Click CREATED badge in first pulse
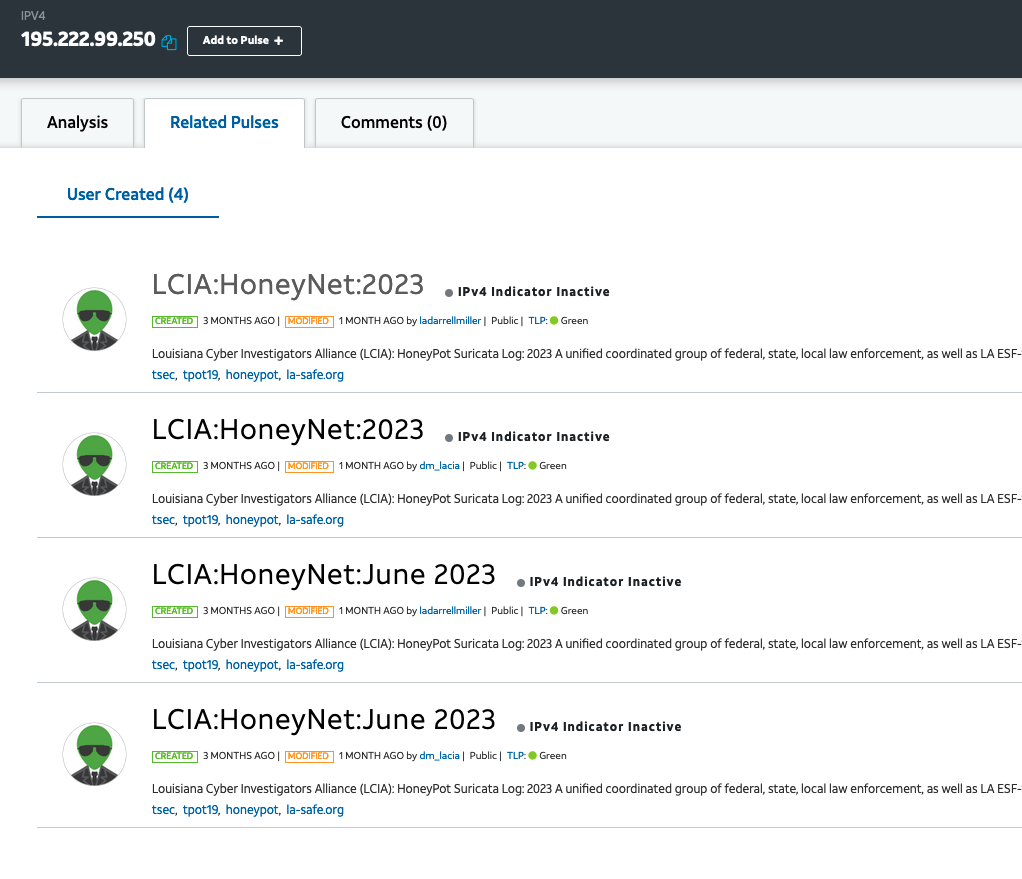The width and height of the screenshot is (1022, 879). tap(175, 321)
